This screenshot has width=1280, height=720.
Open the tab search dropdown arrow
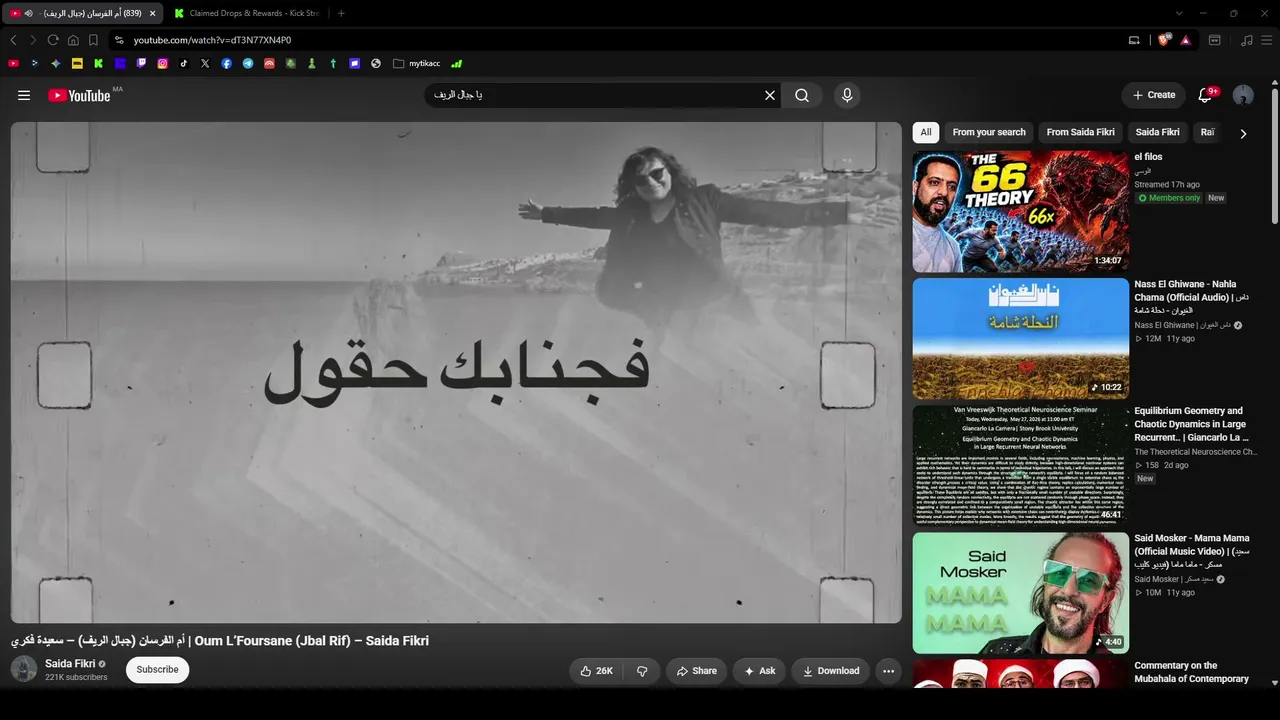tap(1179, 13)
